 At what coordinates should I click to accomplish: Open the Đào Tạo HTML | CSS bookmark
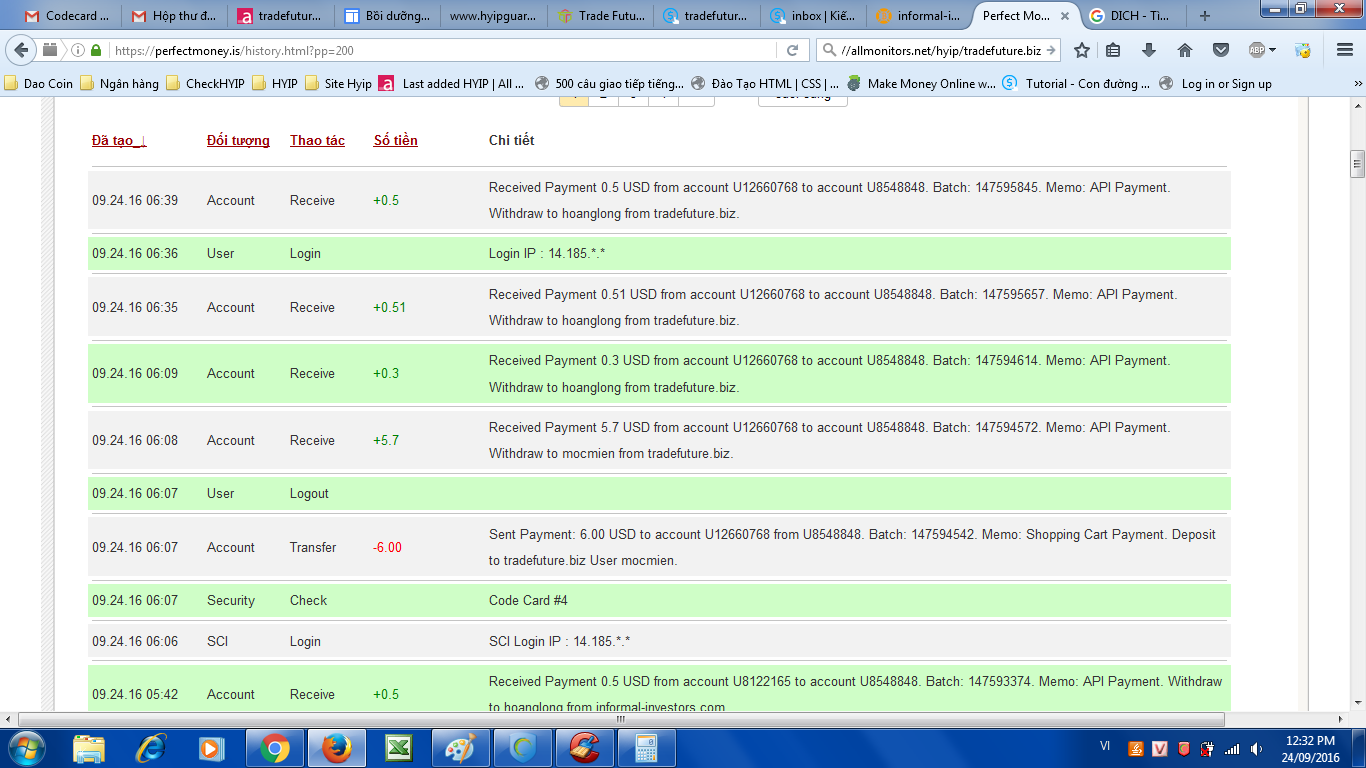point(766,84)
